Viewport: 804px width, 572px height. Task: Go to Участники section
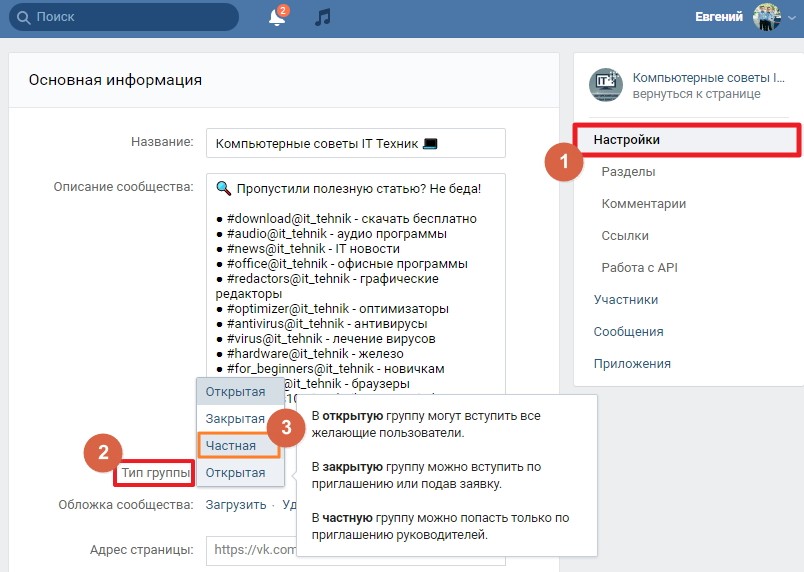pos(626,300)
